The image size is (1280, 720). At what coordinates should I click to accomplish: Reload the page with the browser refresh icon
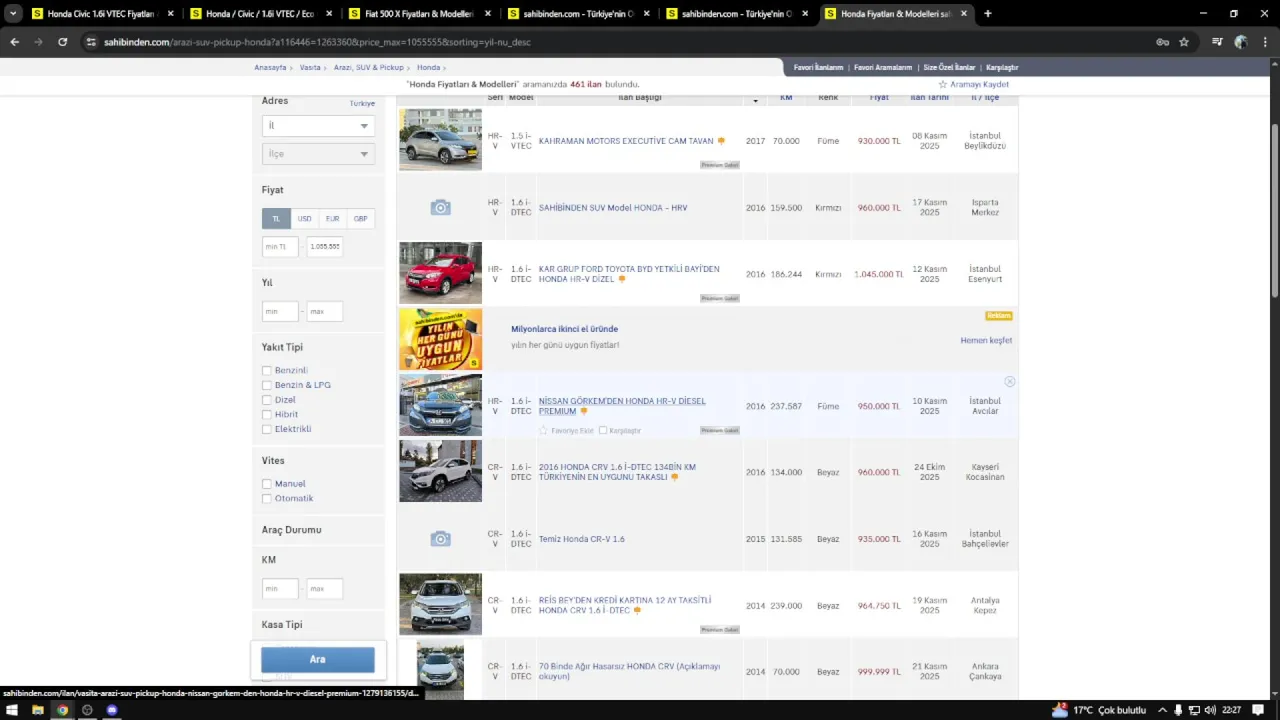[62, 42]
